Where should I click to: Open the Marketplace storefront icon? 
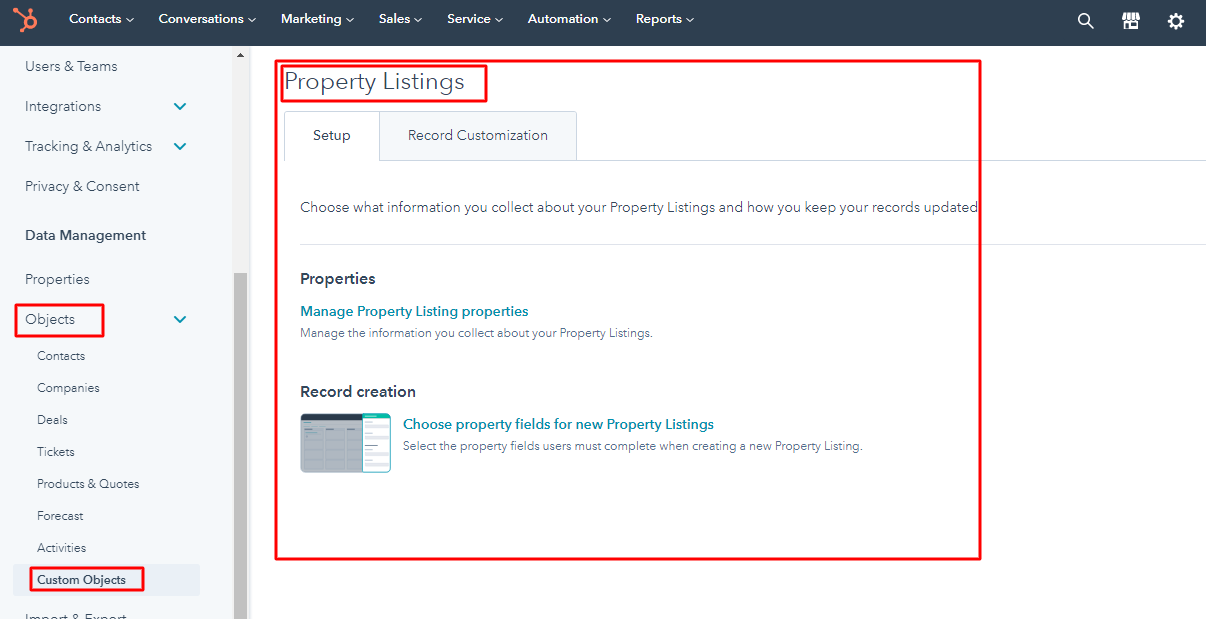click(1131, 20)
